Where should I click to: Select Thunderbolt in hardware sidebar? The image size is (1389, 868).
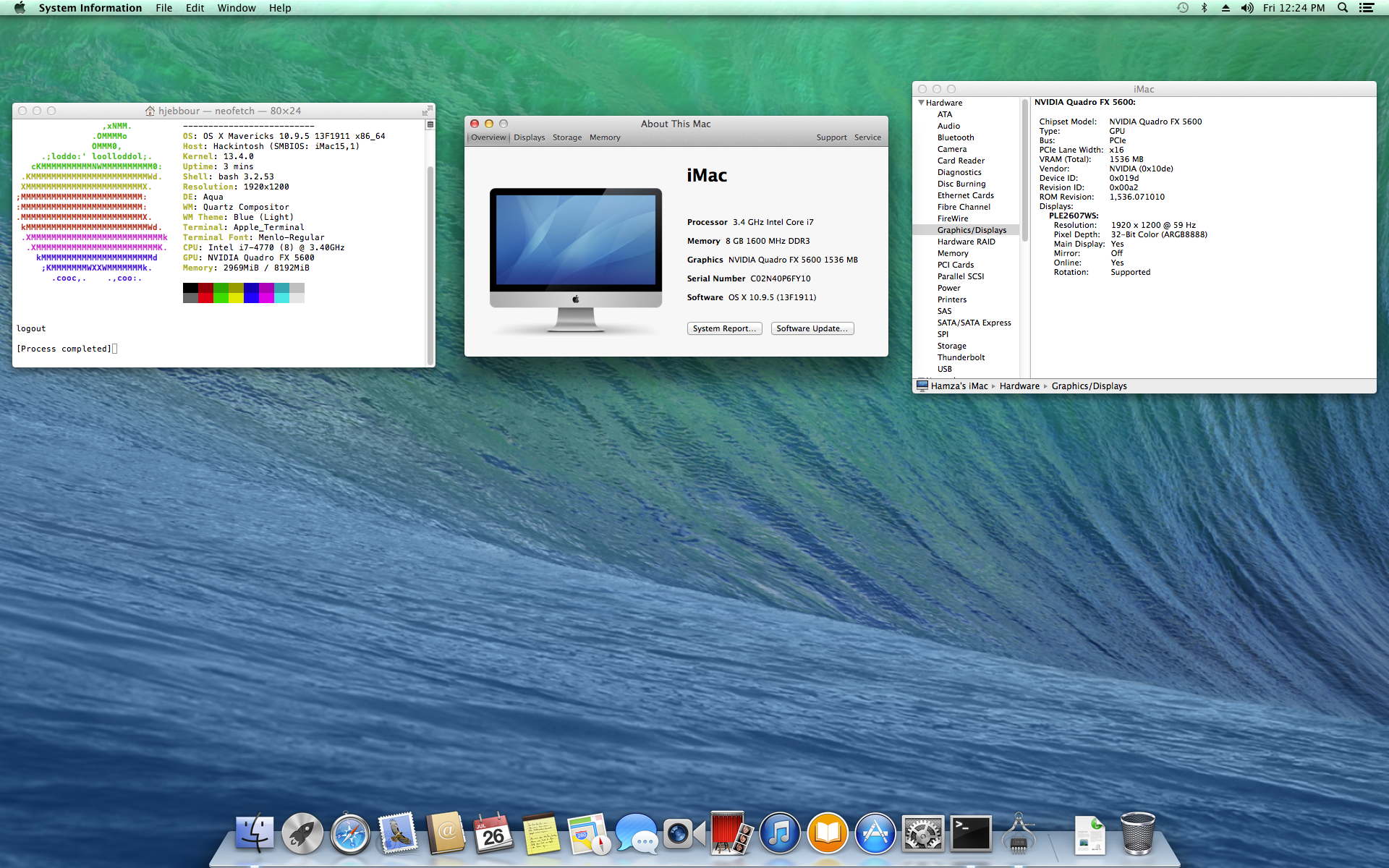pos(961,357)
